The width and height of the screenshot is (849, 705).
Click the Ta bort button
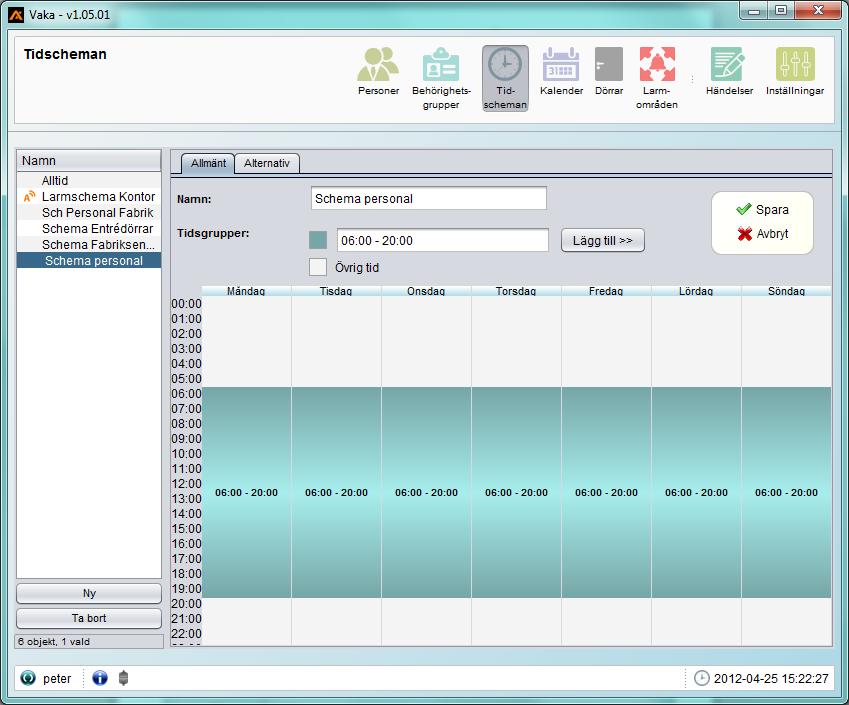pyautogui.click(x=89, y=618)
